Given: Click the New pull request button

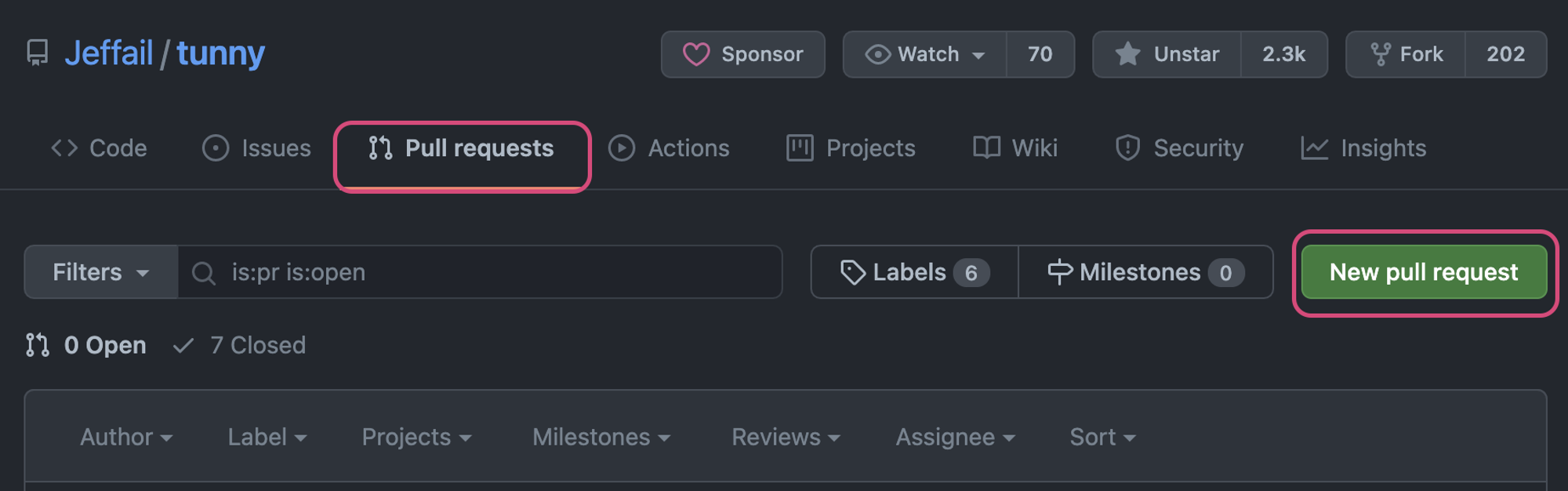Looking at the screenshot, I should (x=1424, y=272).
